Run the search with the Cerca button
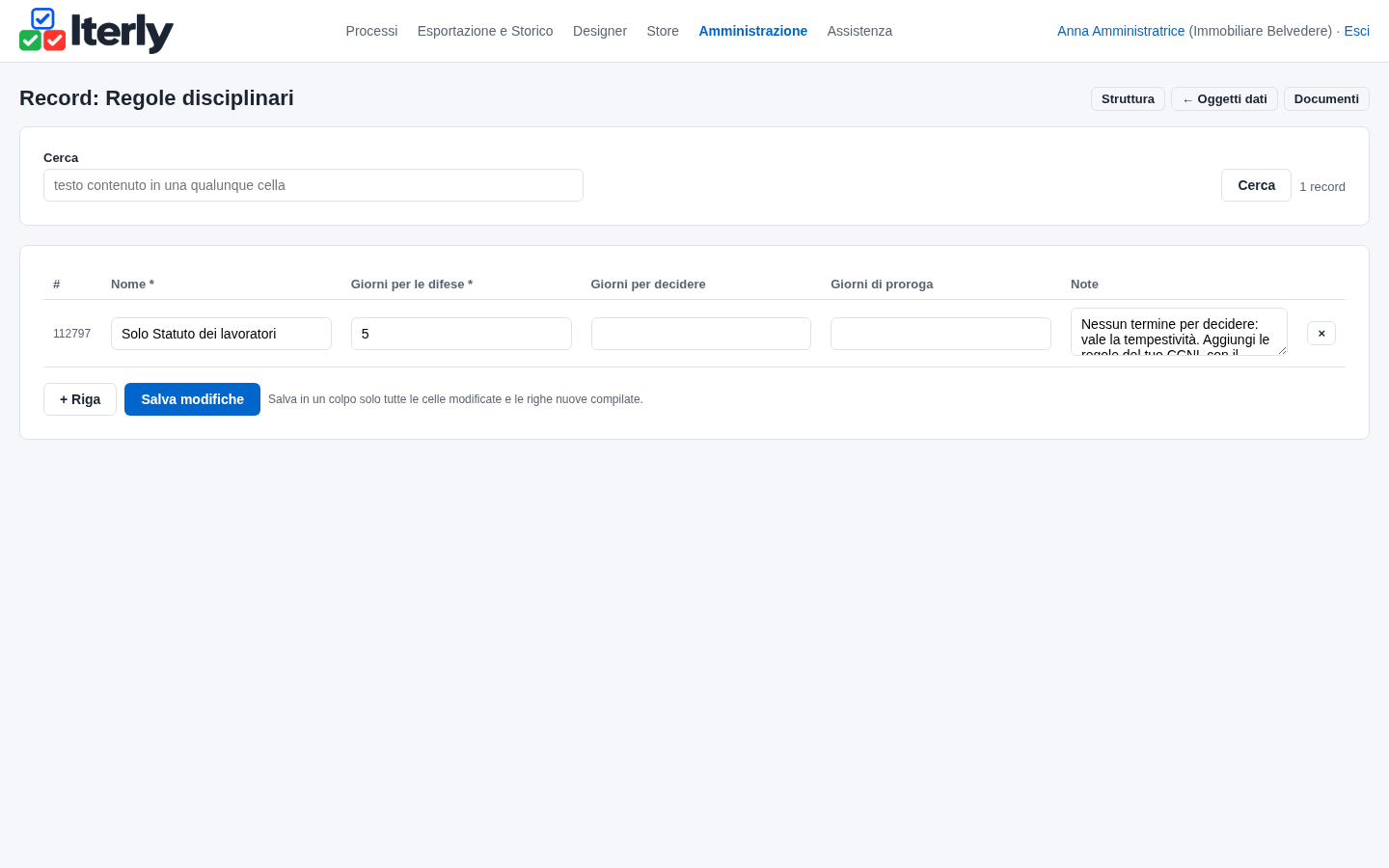This screenshot has width=1389, height=868. (1256, 185)
